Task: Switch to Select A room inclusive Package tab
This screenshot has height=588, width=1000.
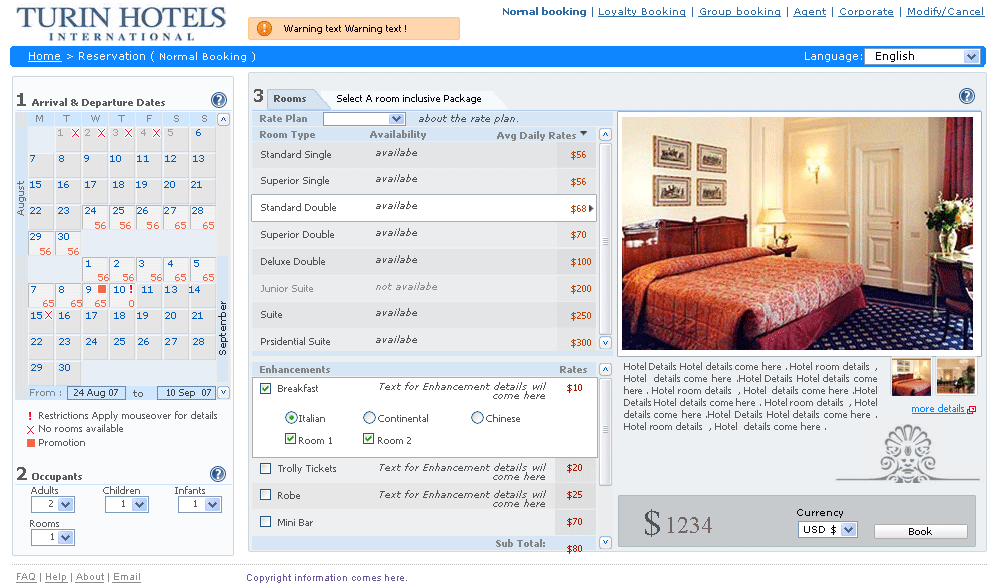Action: pyautogui.click(x=408, y=99)
